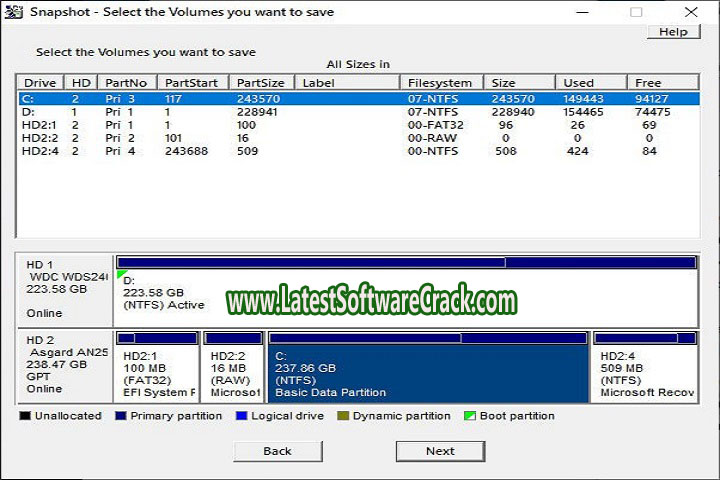Image resolution: width=720 pixels, height=480 pixels.
Task: Go Back to previous step
Action: [277, 451]
